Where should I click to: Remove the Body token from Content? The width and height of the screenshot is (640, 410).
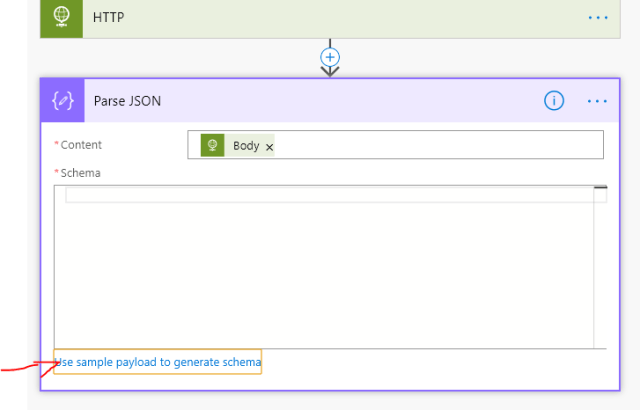click(x=270, y=147)
